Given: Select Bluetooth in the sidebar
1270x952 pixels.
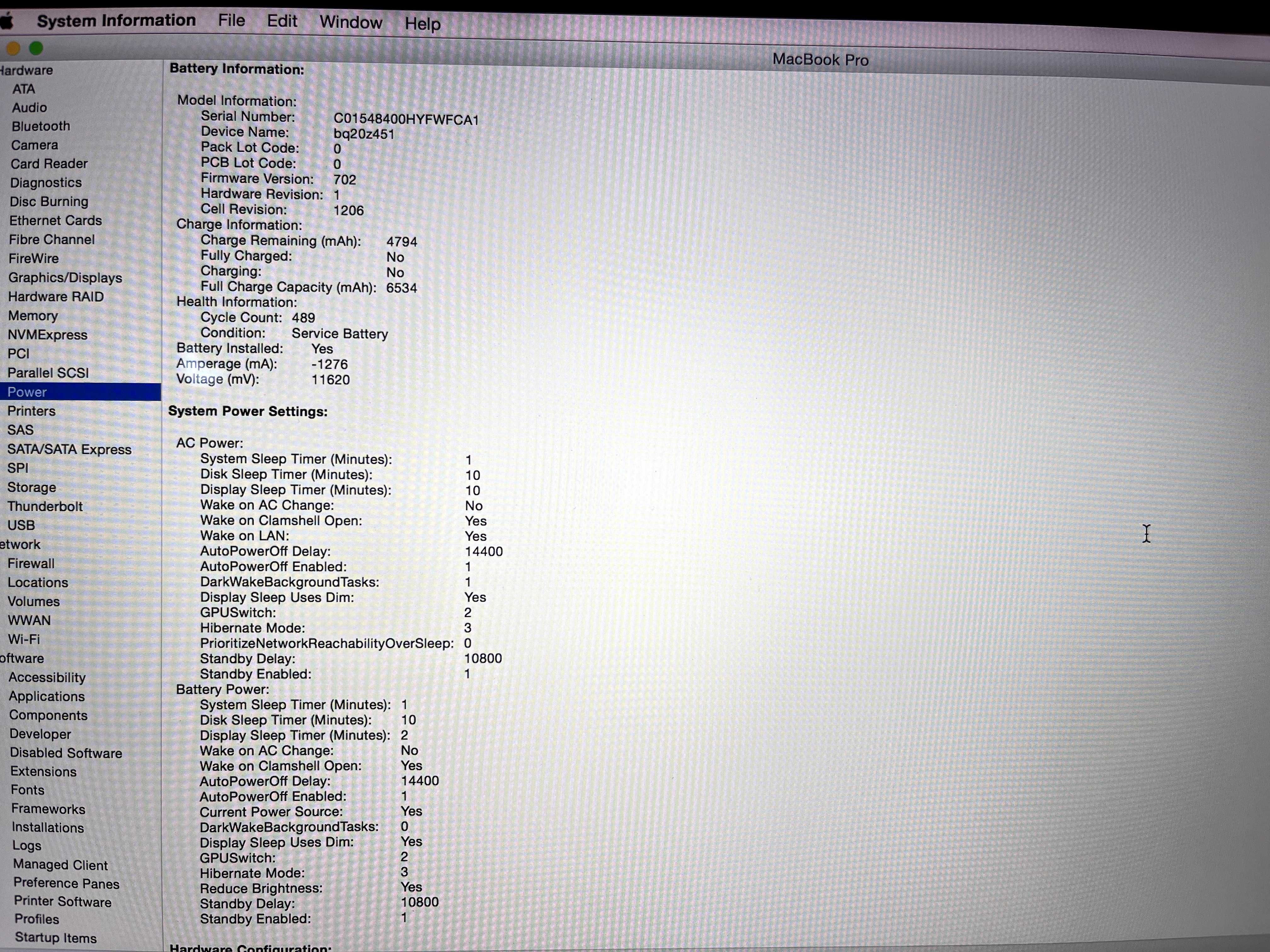Looking at the screenshot, I should click(41, 126).
